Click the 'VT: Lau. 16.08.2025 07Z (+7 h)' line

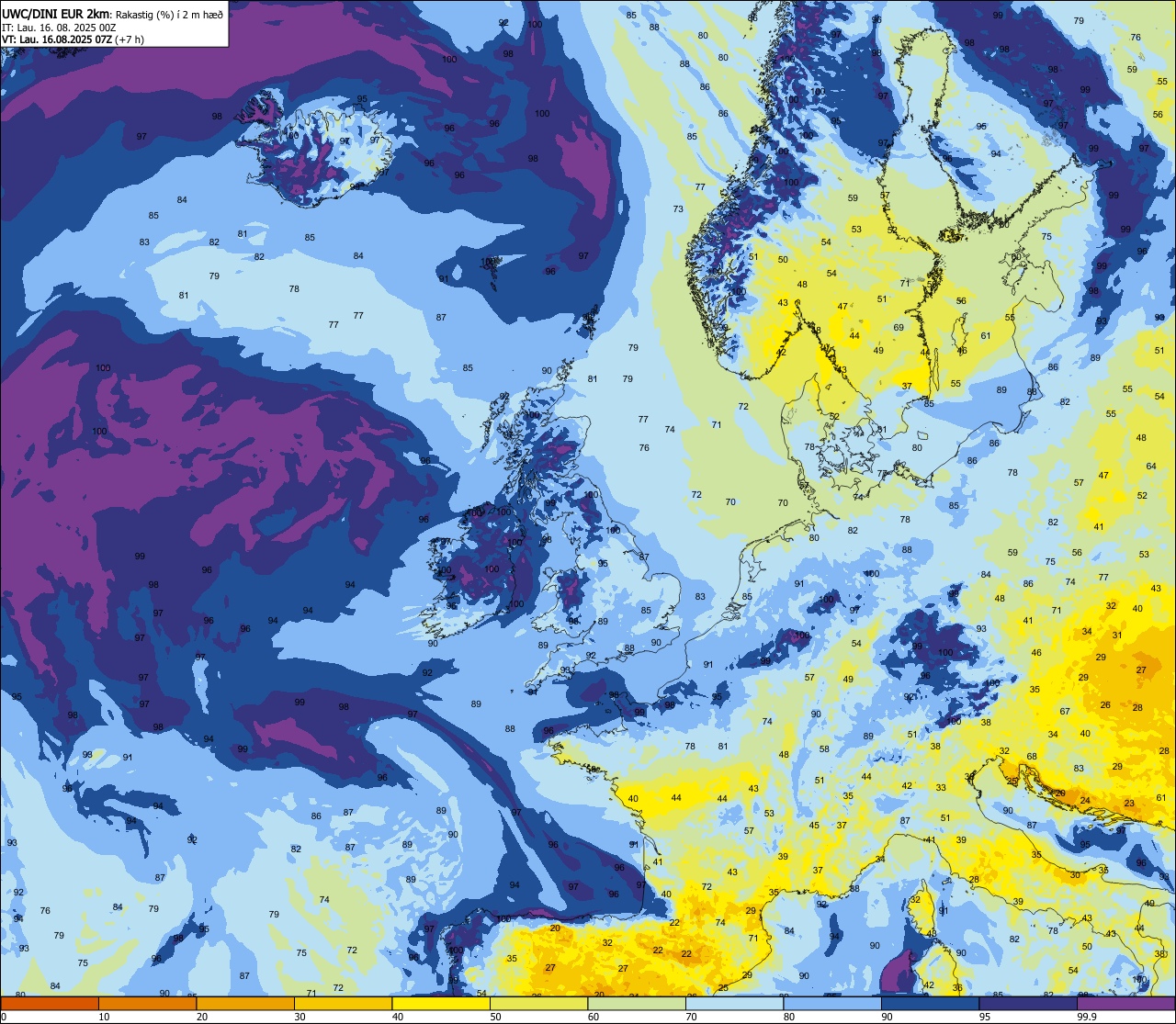point(73,39)
